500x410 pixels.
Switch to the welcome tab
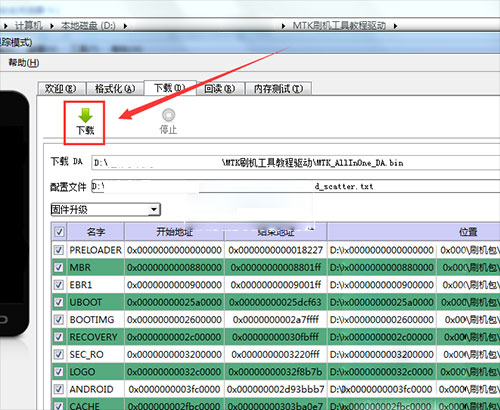click(x=61, y=89)
